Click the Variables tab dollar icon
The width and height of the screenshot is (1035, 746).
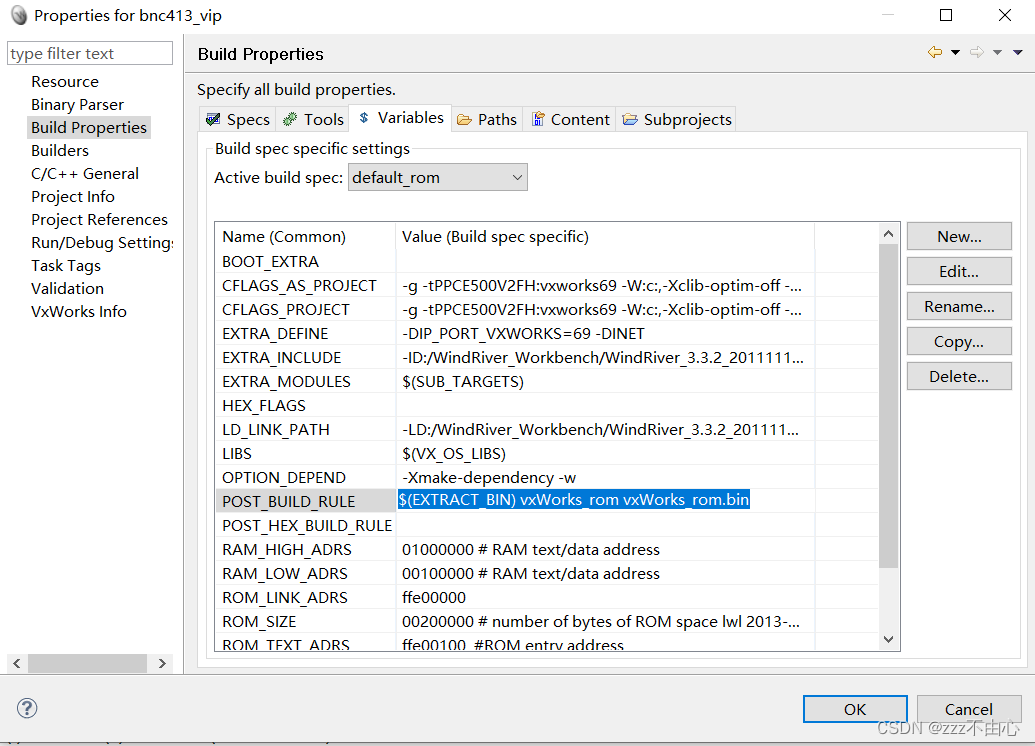click(364, 118)
